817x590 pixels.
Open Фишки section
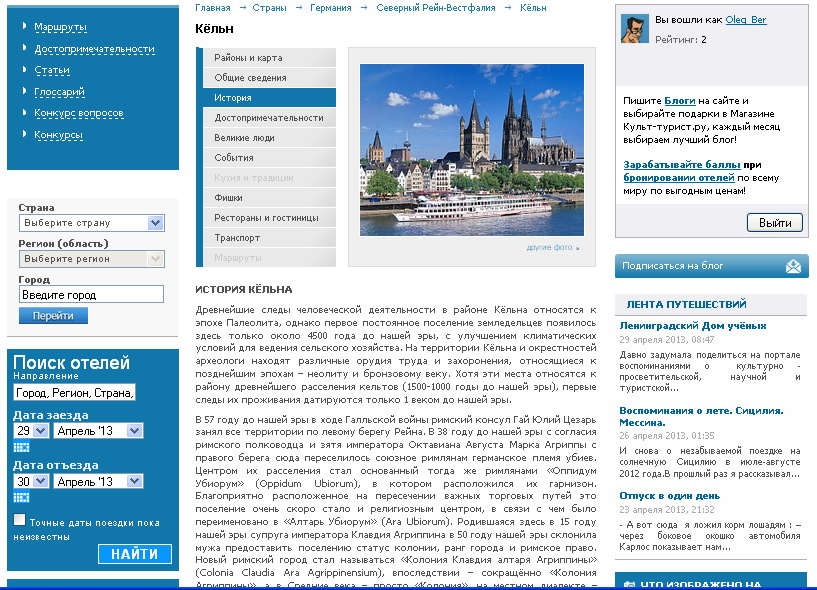[x=269, y=198]
